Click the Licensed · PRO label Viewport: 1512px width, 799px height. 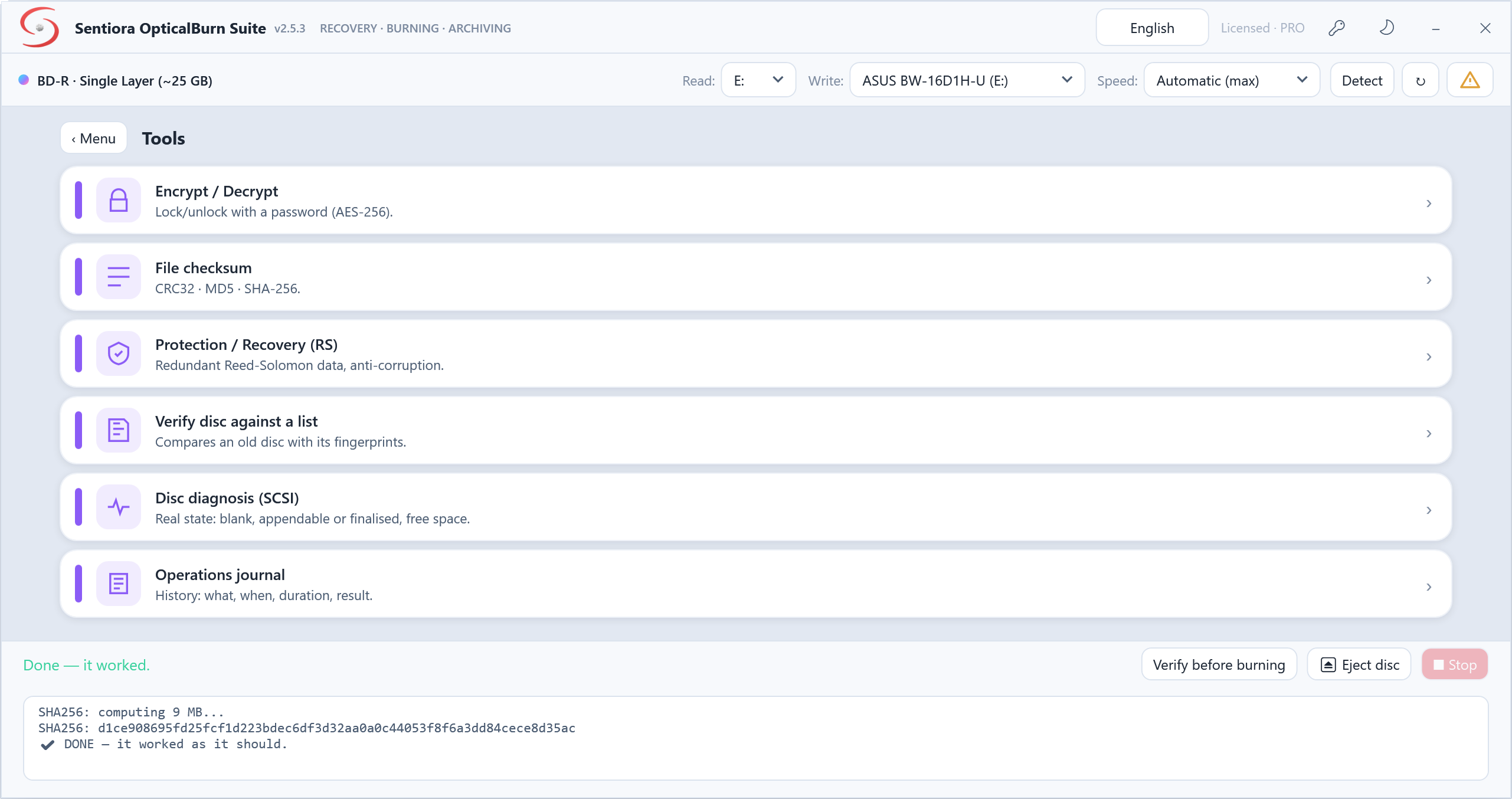pyautogui.click(x=1262, y=28)
